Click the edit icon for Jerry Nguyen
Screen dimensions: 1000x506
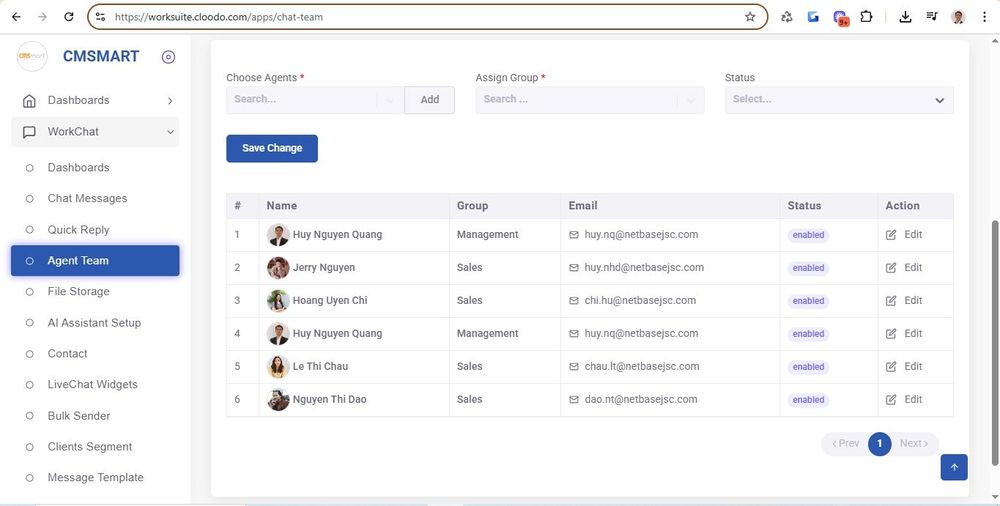click(x=891, y=268)
